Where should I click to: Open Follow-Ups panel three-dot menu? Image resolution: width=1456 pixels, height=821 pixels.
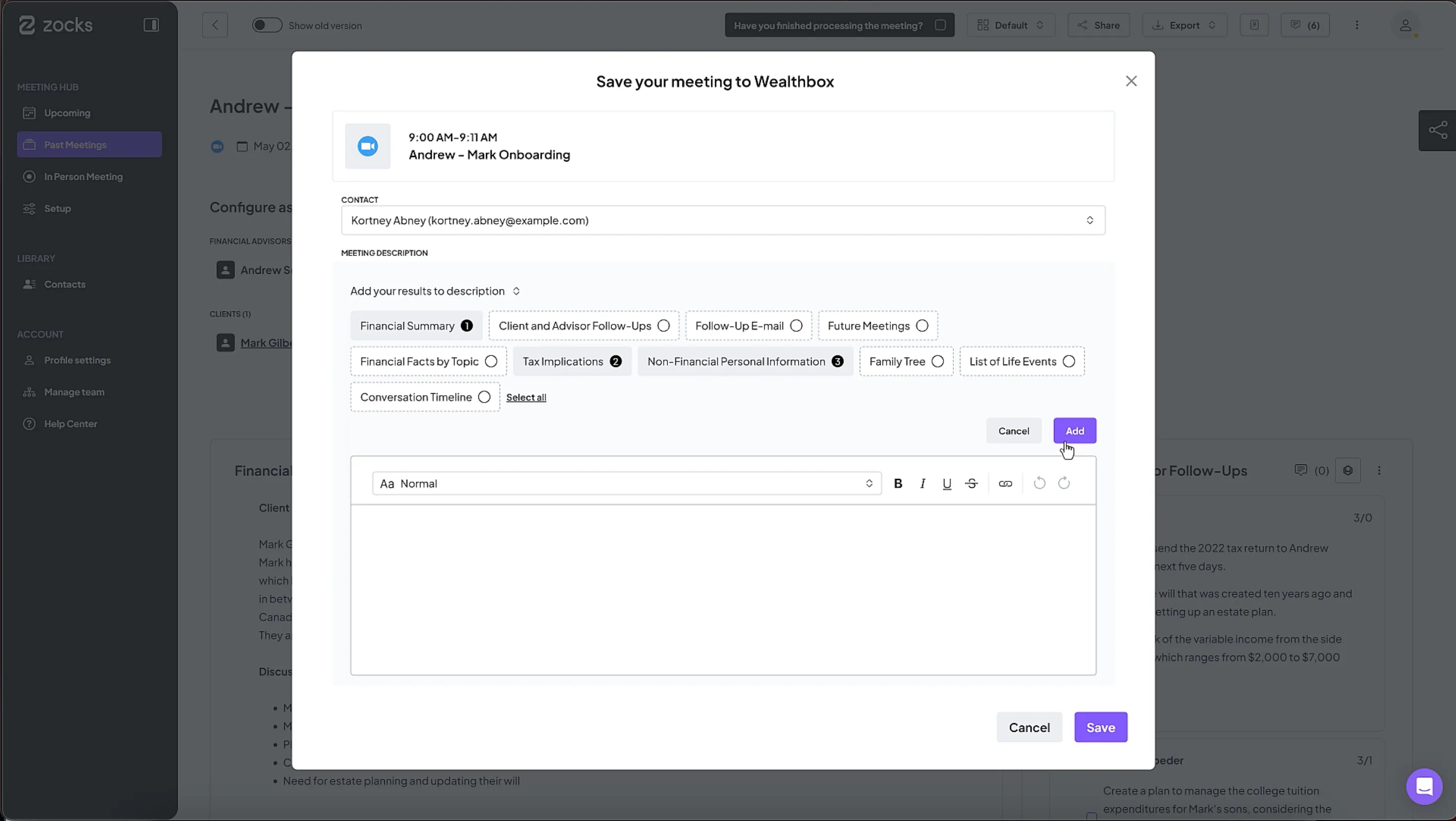pos(1379,470)
